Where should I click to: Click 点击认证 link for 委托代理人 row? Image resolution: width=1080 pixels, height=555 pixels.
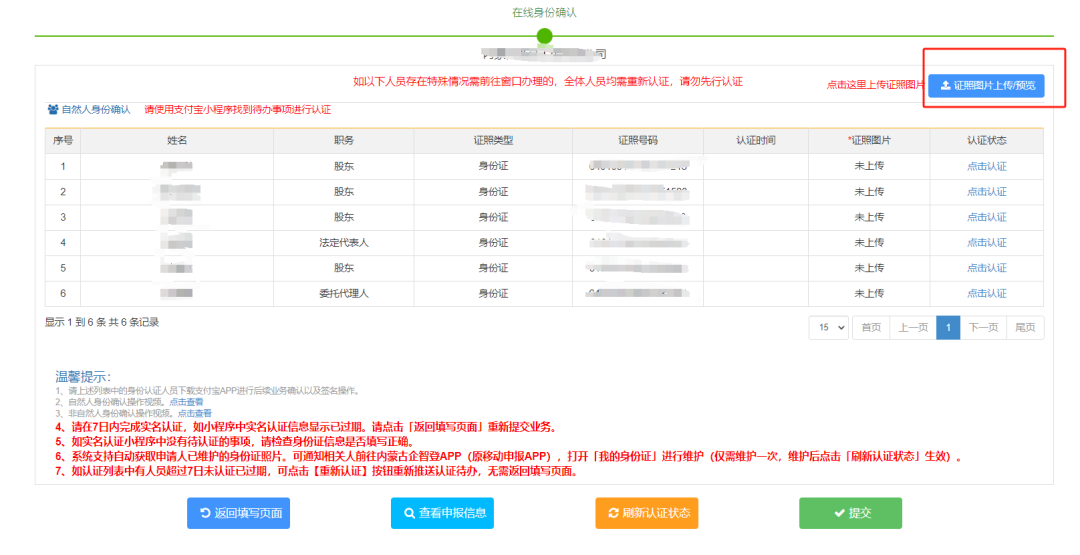986,293
